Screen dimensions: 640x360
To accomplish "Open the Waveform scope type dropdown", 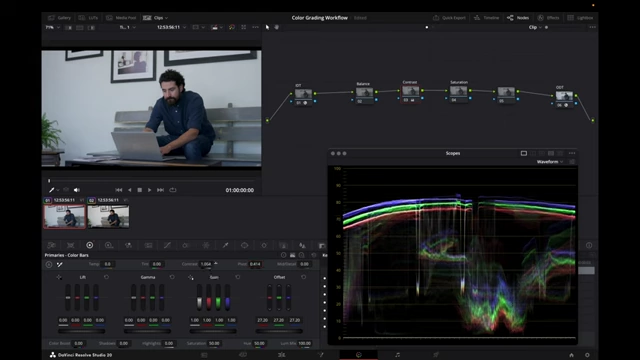I will [x=550, y=162].
